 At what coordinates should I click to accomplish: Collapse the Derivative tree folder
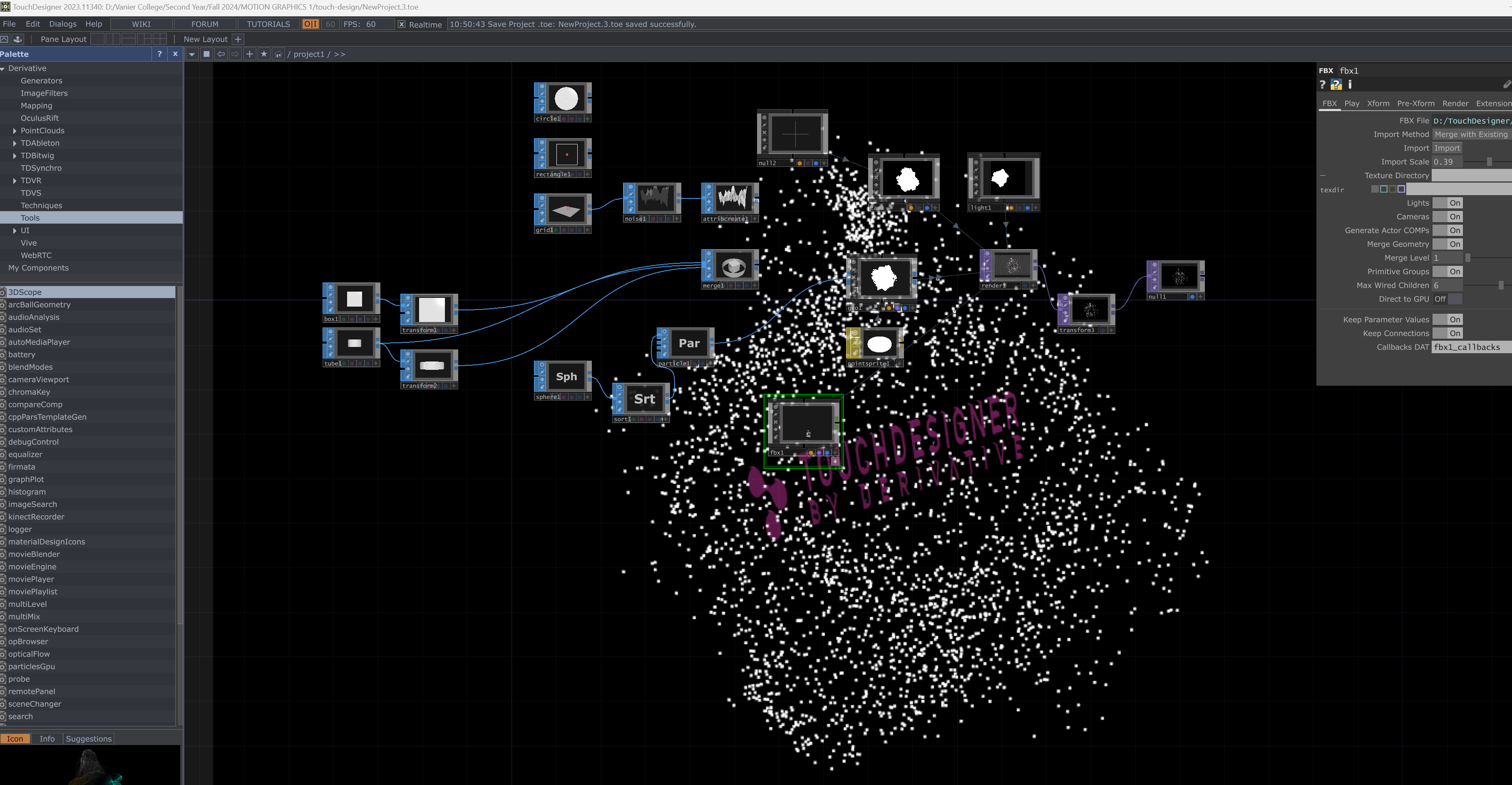(3, 69)
